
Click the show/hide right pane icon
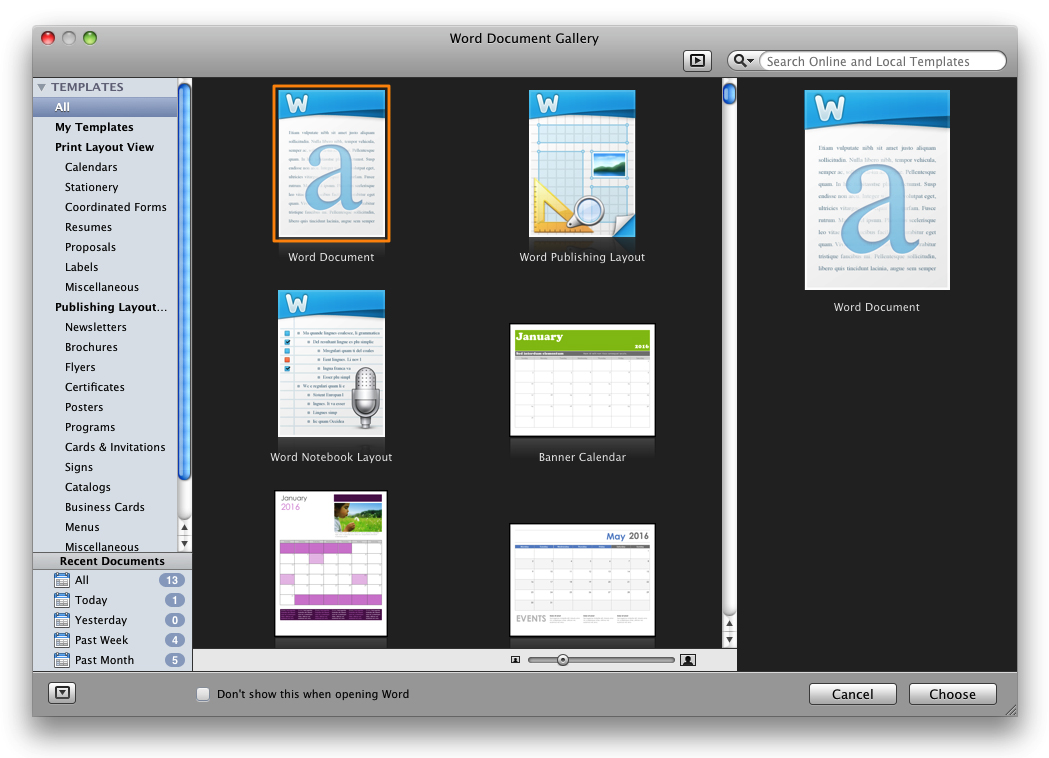[696, 61]
